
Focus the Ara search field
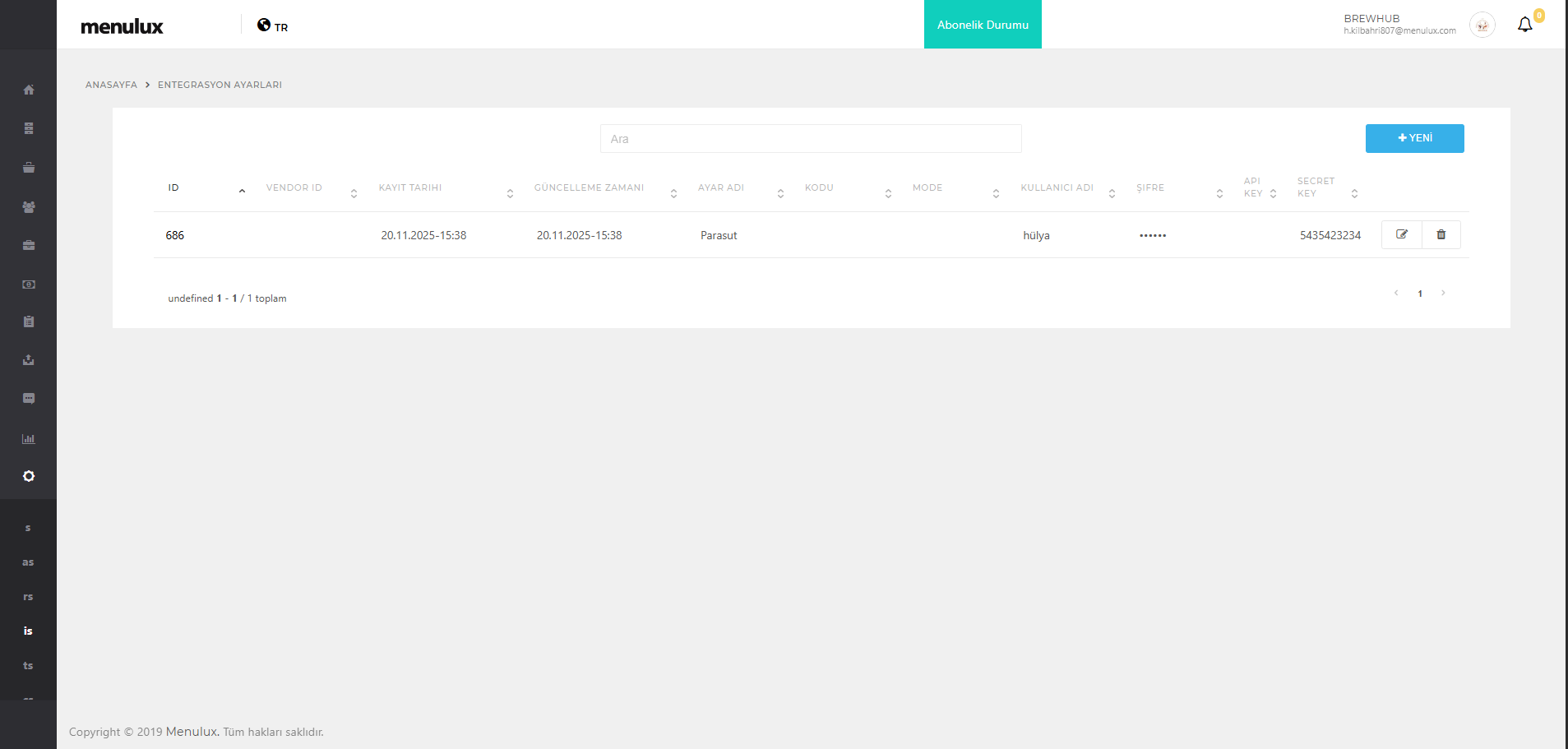(810, 139)
